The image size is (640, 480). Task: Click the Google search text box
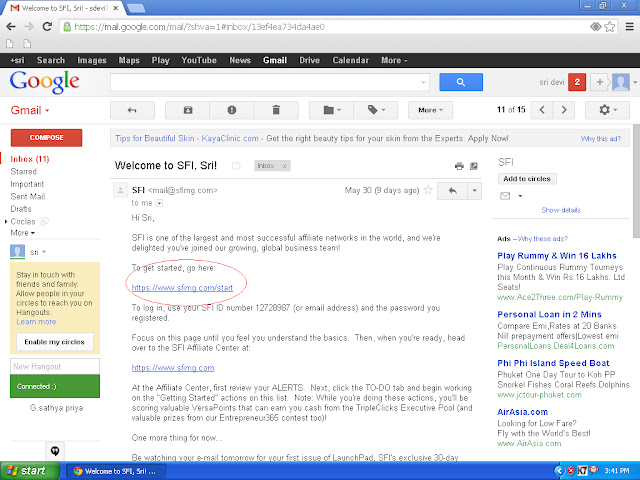click(x=270, y=82)
